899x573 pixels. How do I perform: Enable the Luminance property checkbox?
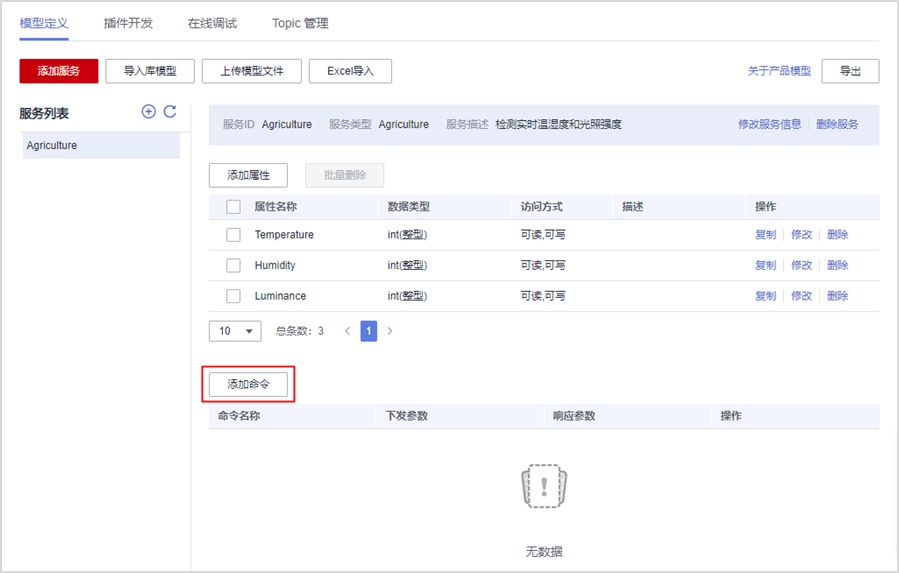(233, 296)
